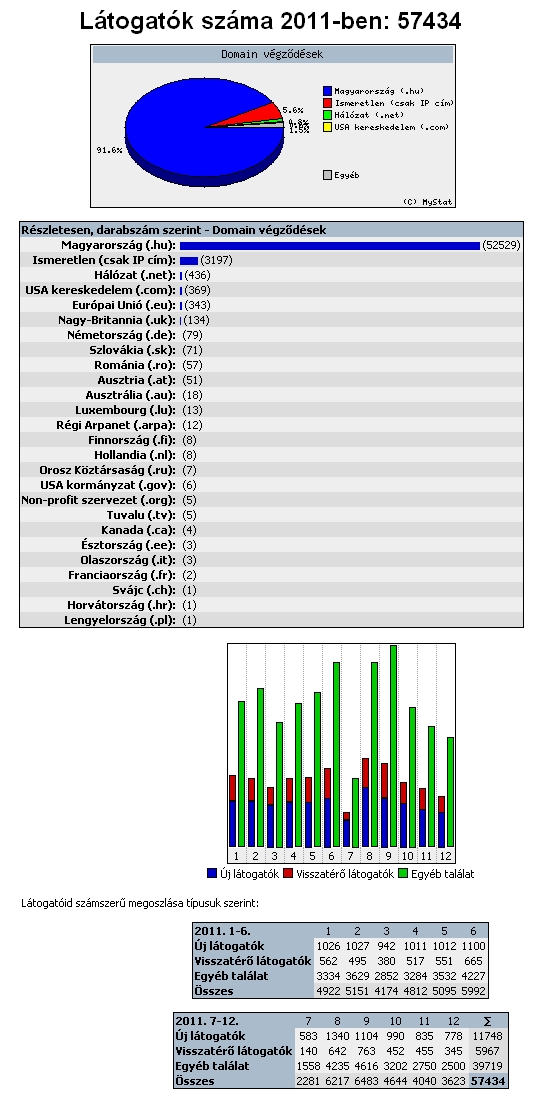The height and width of the screenshot is (1100, 540).
Task: Click the 'Horvátország (.hr):' row label
Action: coord(122,605)
